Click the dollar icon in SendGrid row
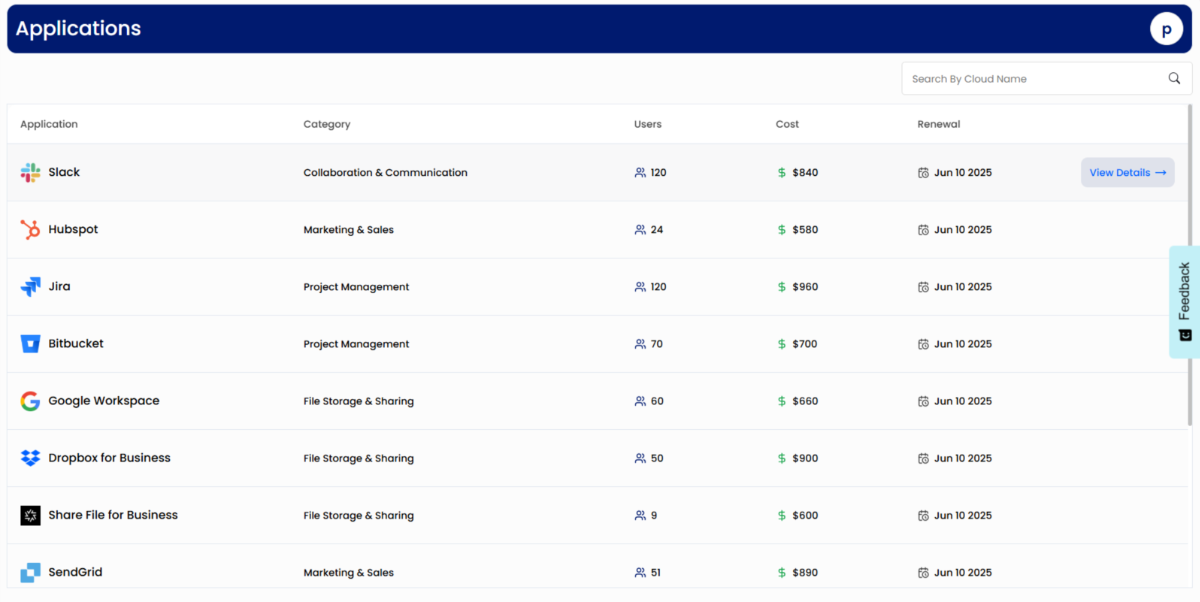The height and width of the screenshot is (602, 1200). pos(782,573)
